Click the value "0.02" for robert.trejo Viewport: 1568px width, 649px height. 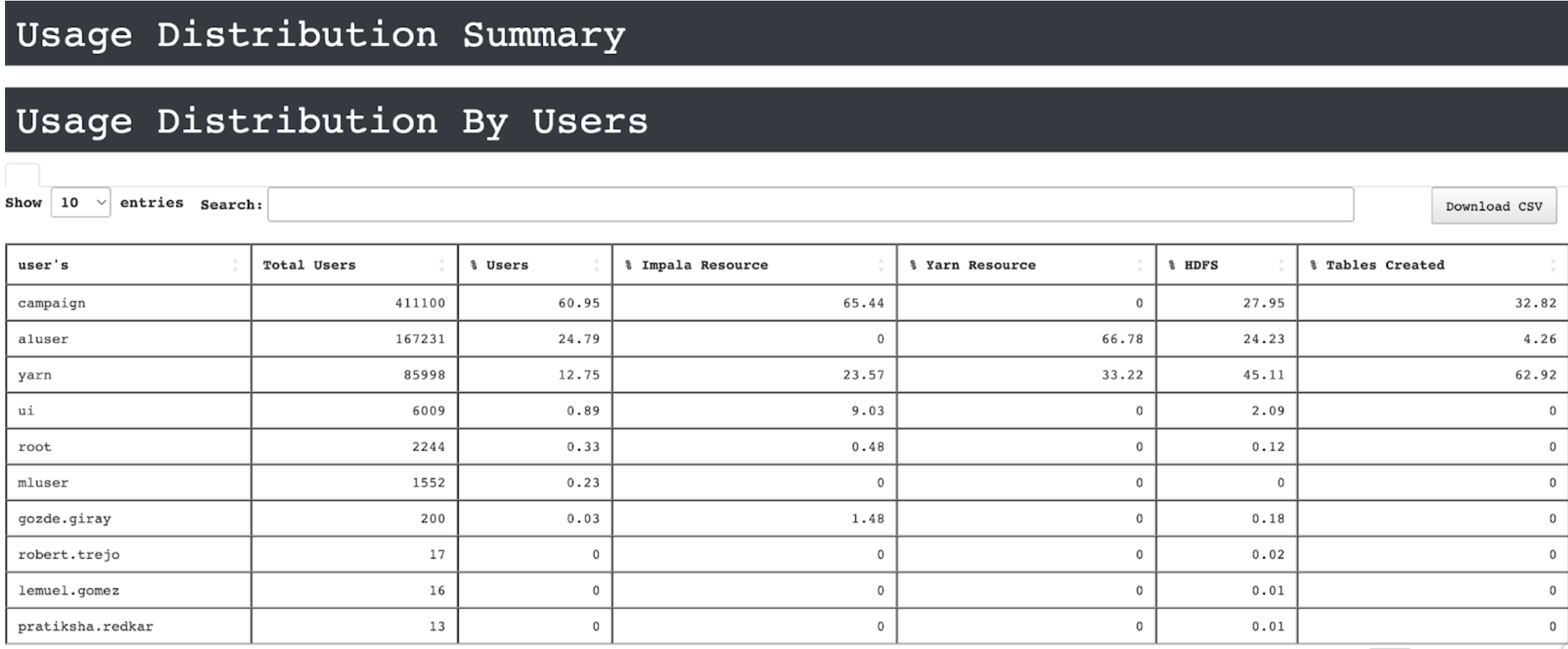pyautogui.click(x=1268, y=554)
